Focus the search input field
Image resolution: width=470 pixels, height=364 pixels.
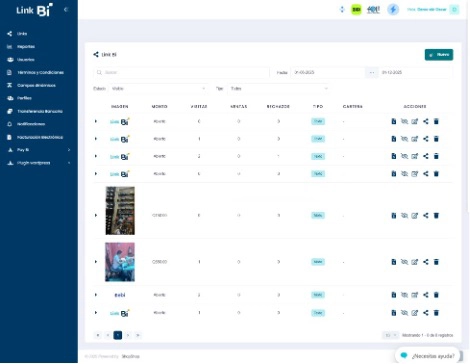182,72
